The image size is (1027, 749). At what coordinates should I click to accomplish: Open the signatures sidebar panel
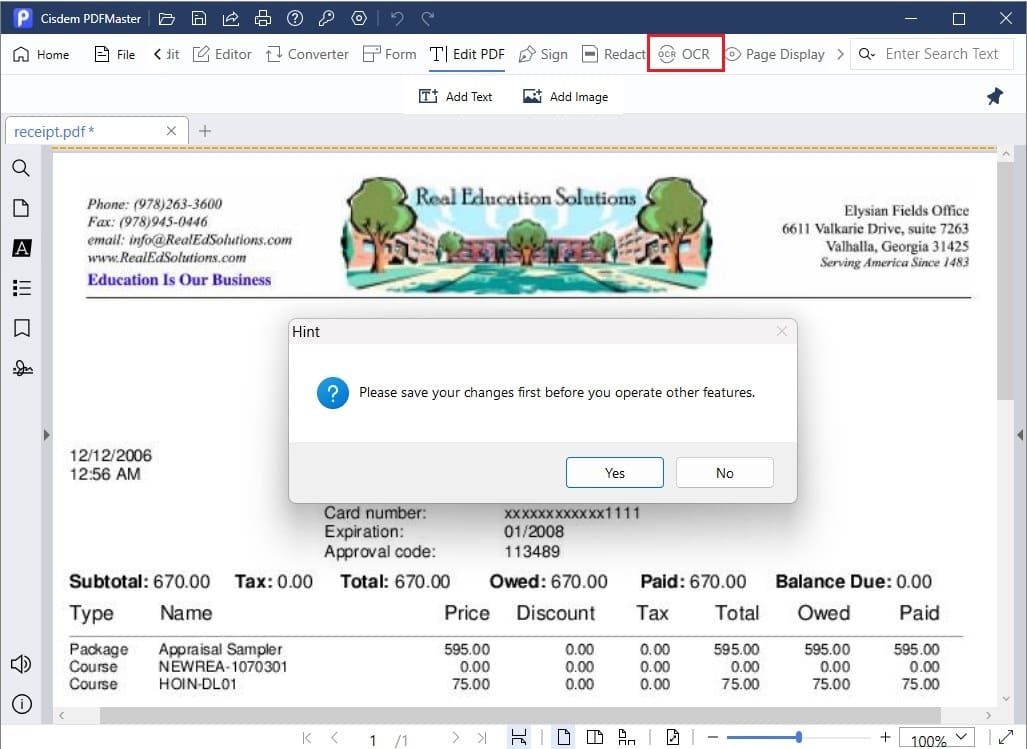click(22, 369)
